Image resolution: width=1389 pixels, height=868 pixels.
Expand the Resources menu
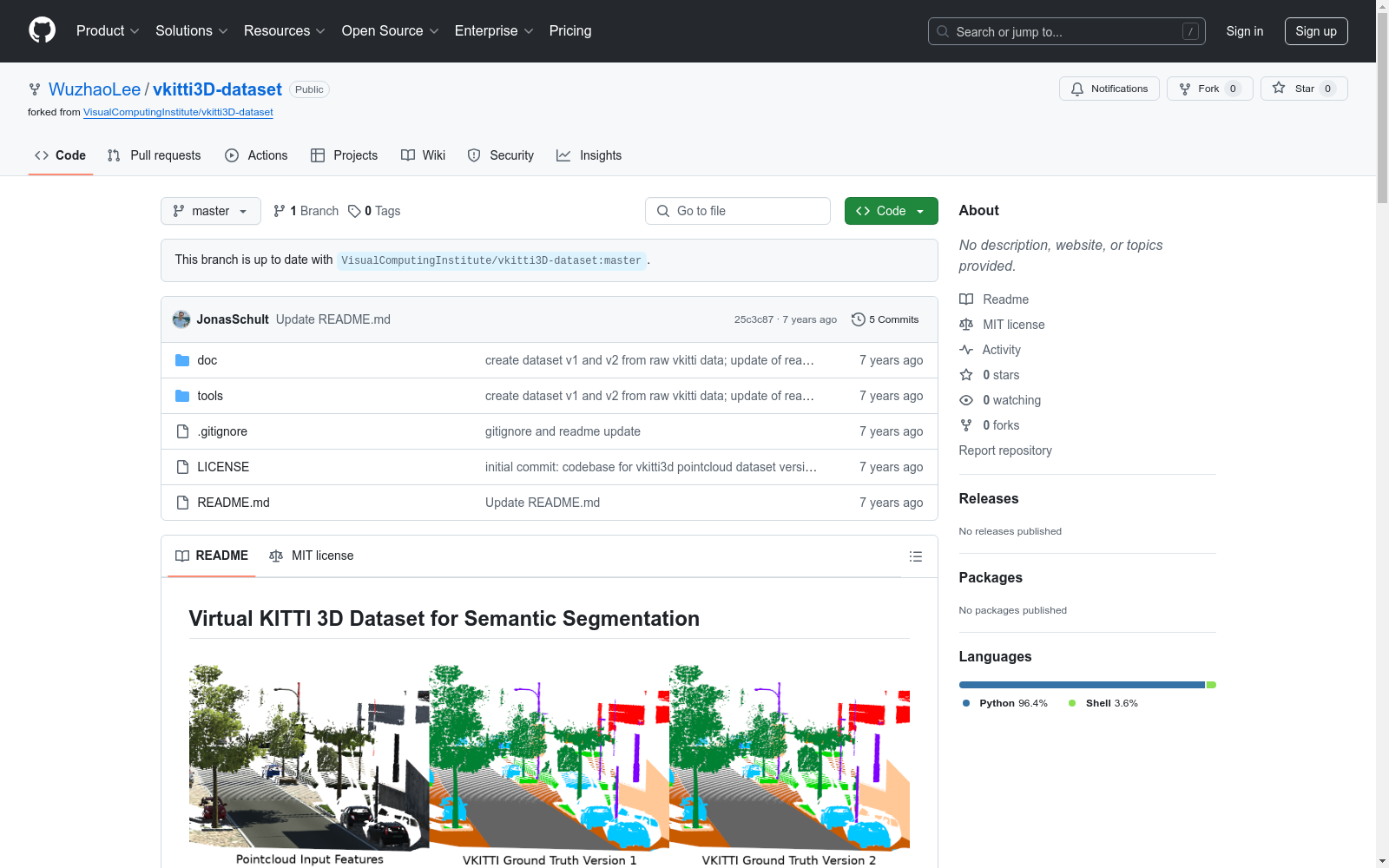[285, 31]
